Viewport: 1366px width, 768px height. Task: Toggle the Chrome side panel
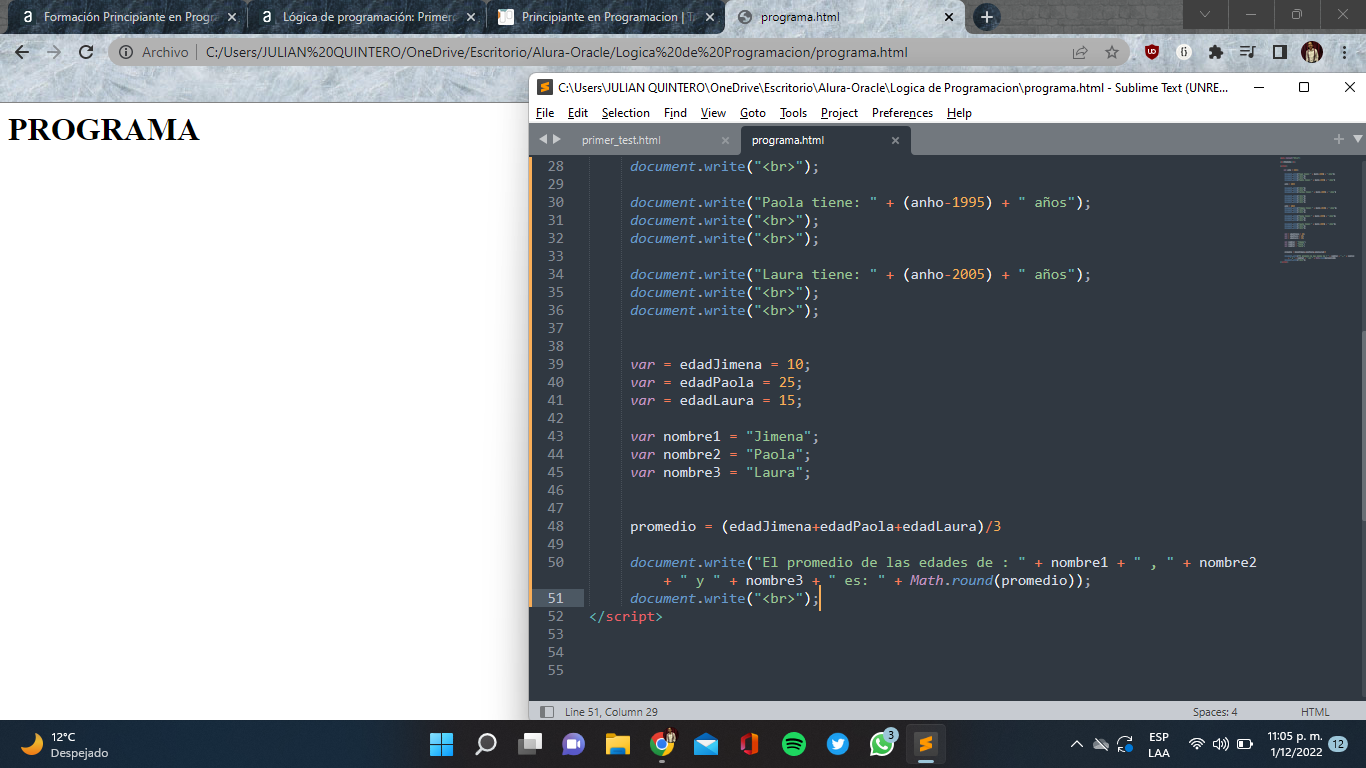pos(1279,52)
